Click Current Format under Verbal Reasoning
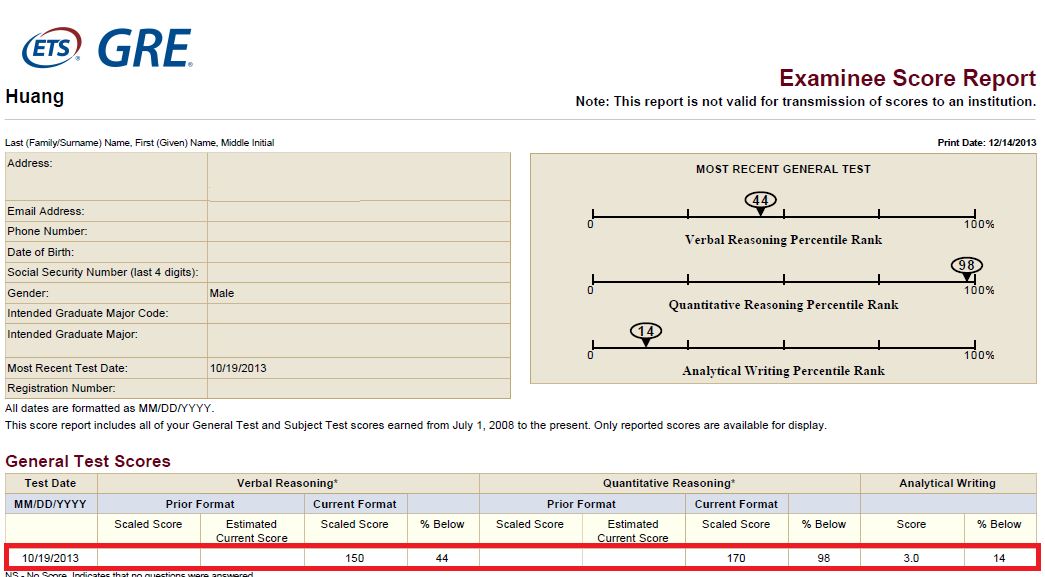 [355, 504]
